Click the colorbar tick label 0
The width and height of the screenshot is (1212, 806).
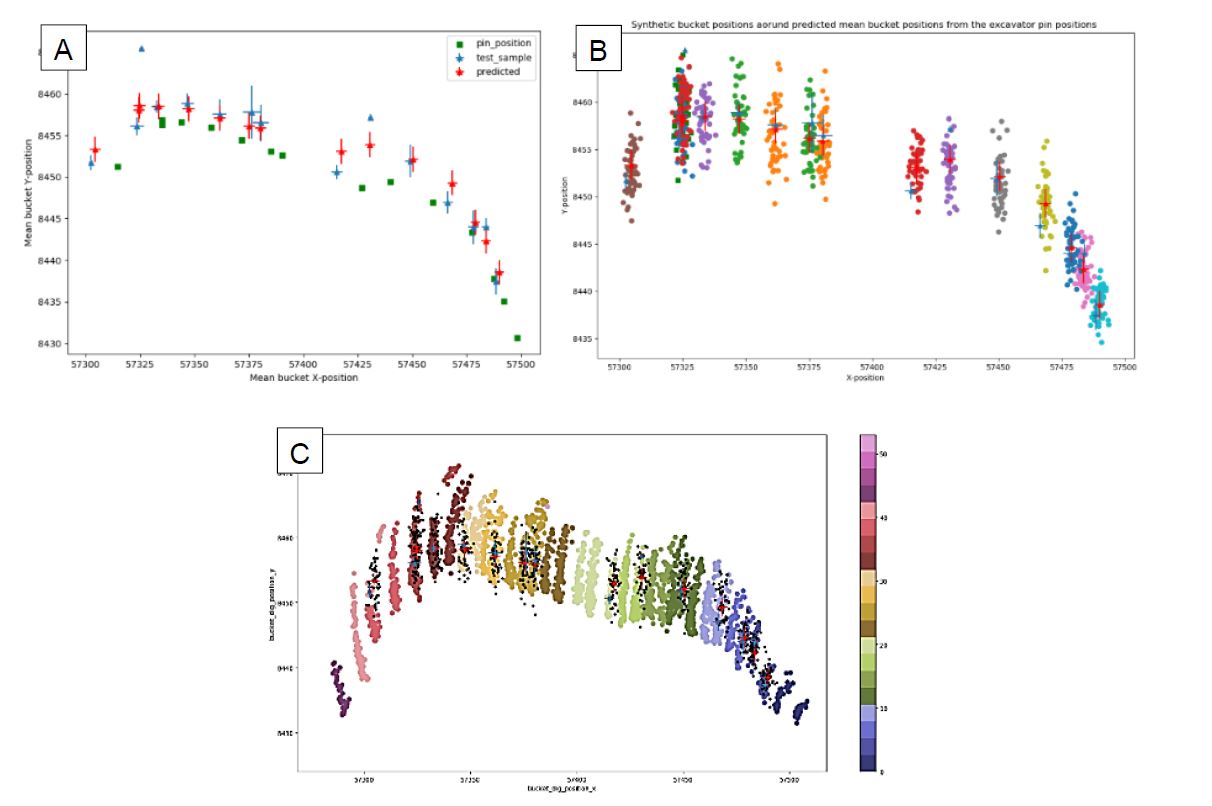click(x=883, y=771)
